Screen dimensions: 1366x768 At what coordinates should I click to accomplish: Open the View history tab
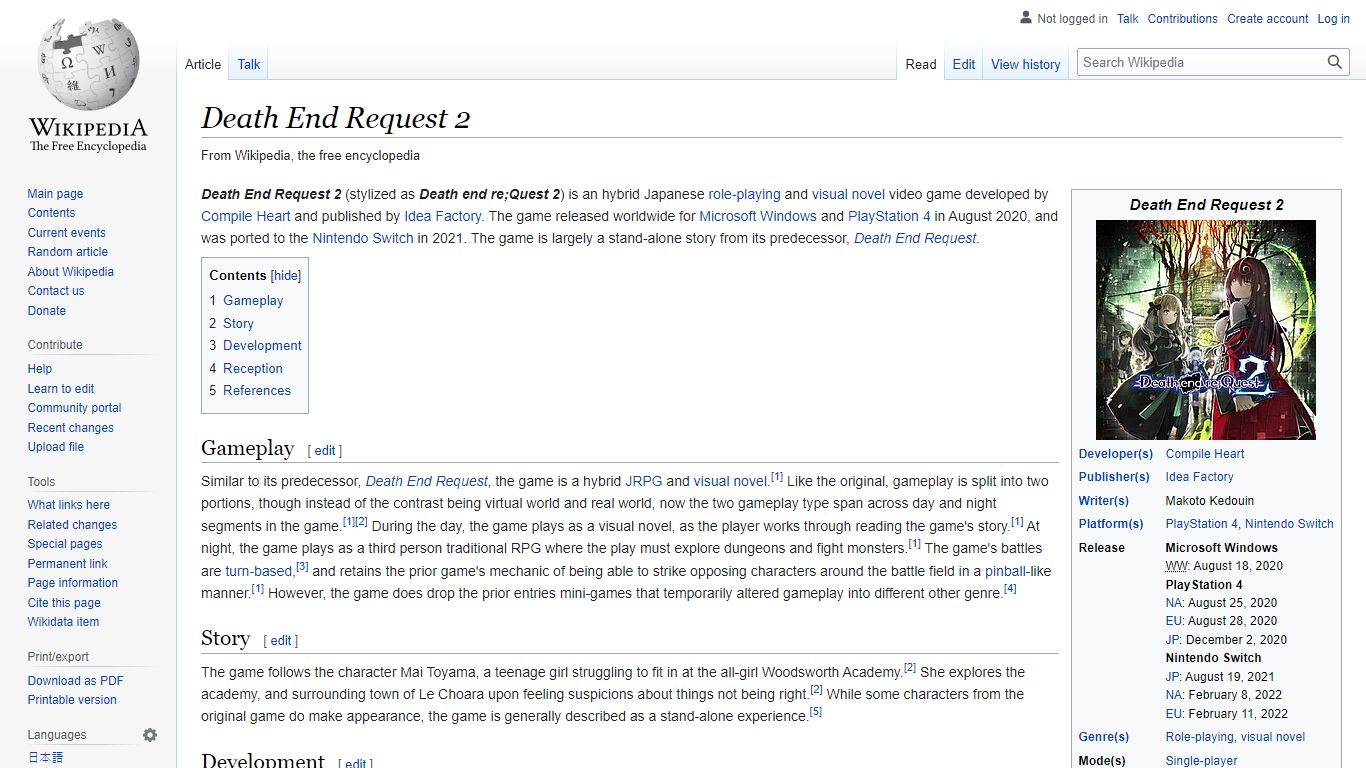pyautogui.click(x=1026, y=64)
